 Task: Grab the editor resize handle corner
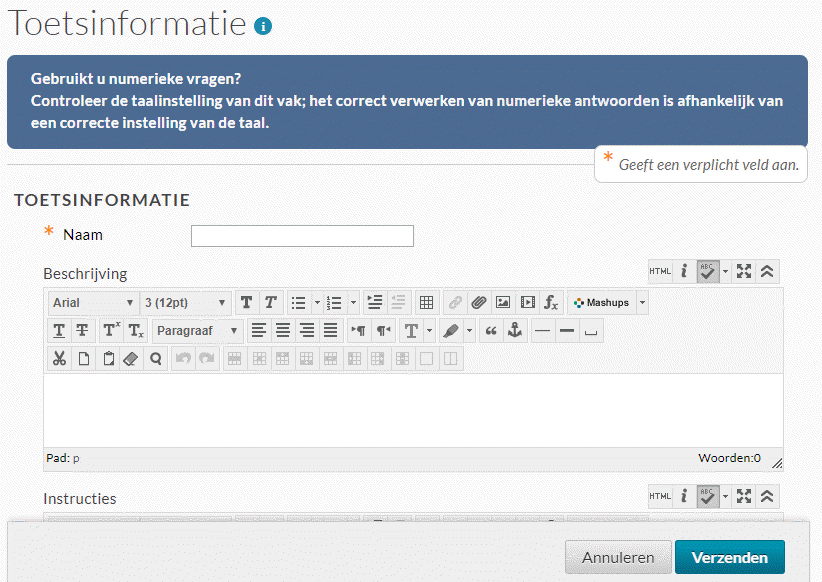[x=777, y=464]
